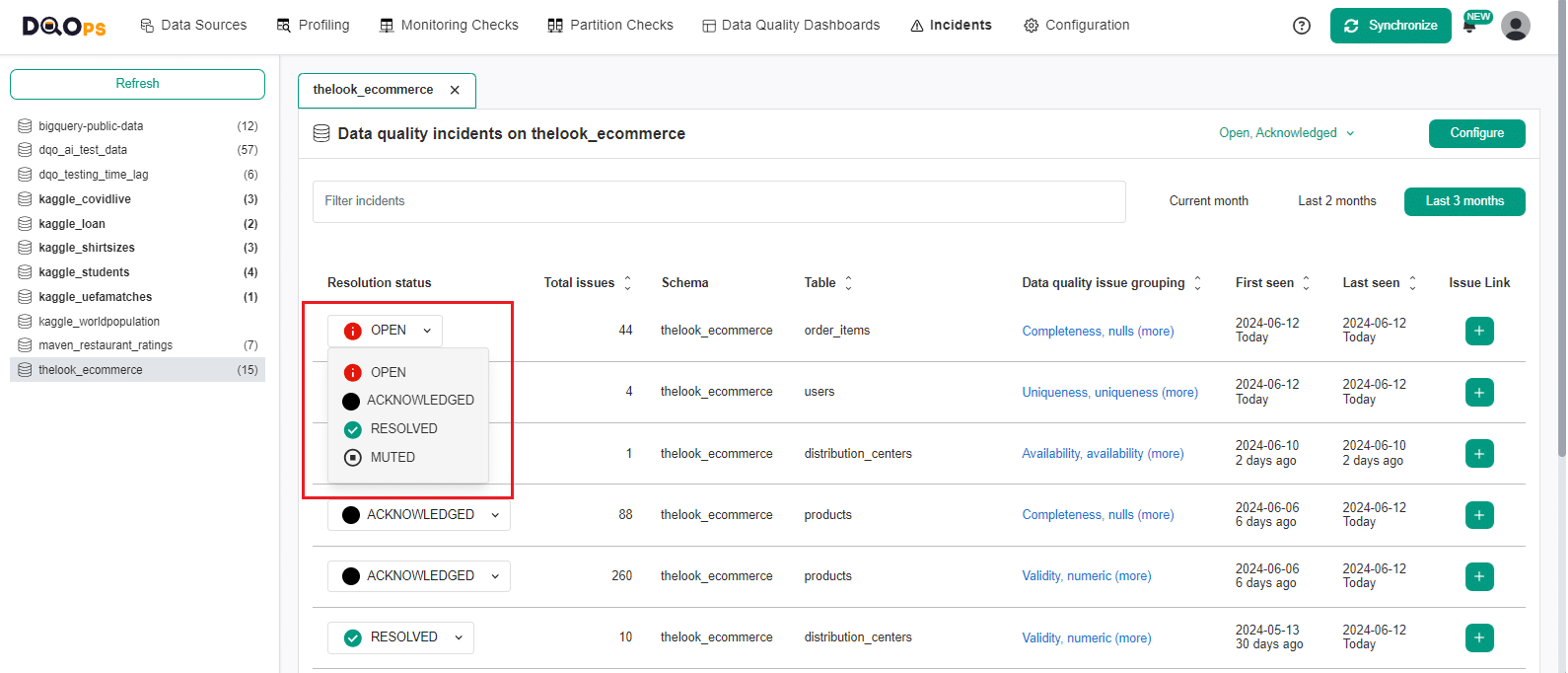Open ACKNOWLEDGED dropdown for 260 issues row
Image resolution: width=1568 pixels, height=673 pixels.
pyautogui.click(x=419, y=576)
